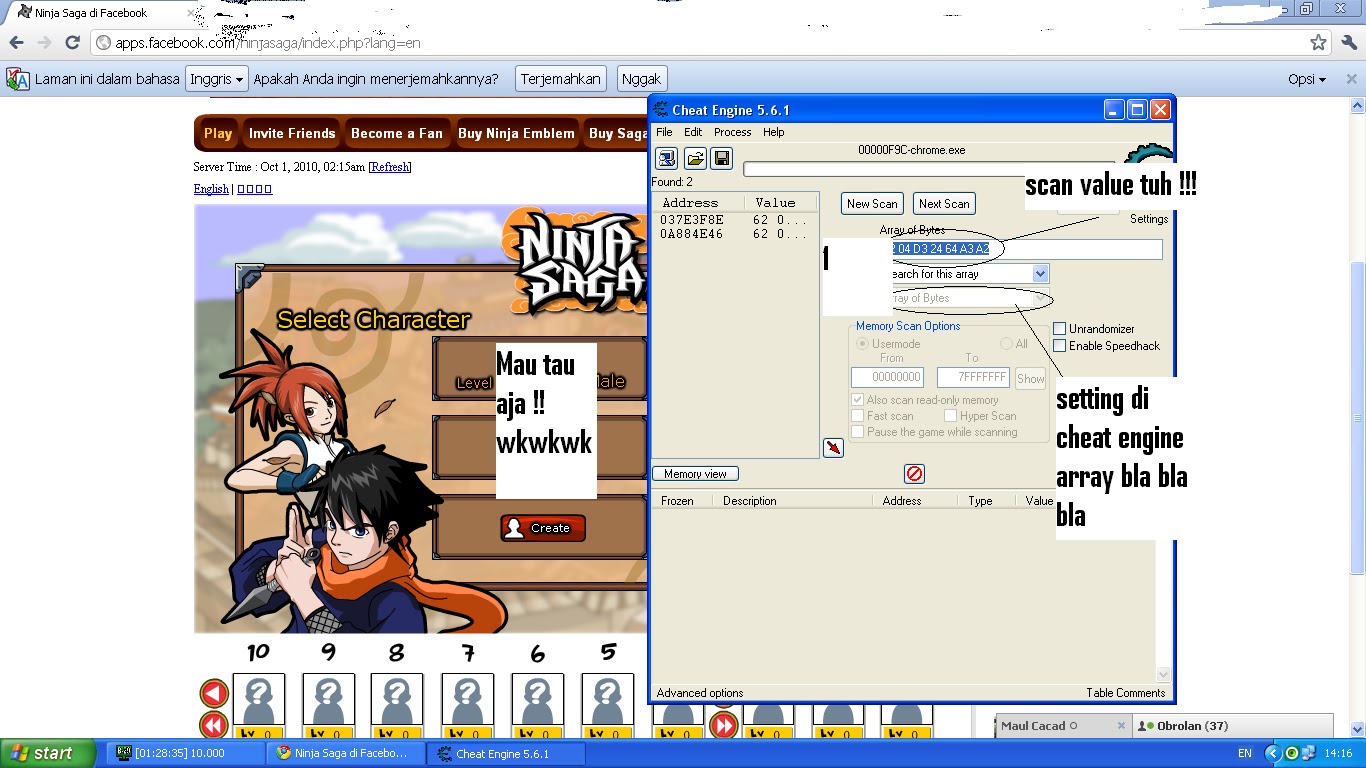Open the Help menu in Cheat Engine
The width and height of the screenshot is (1366, 768).
pos(774,132)
